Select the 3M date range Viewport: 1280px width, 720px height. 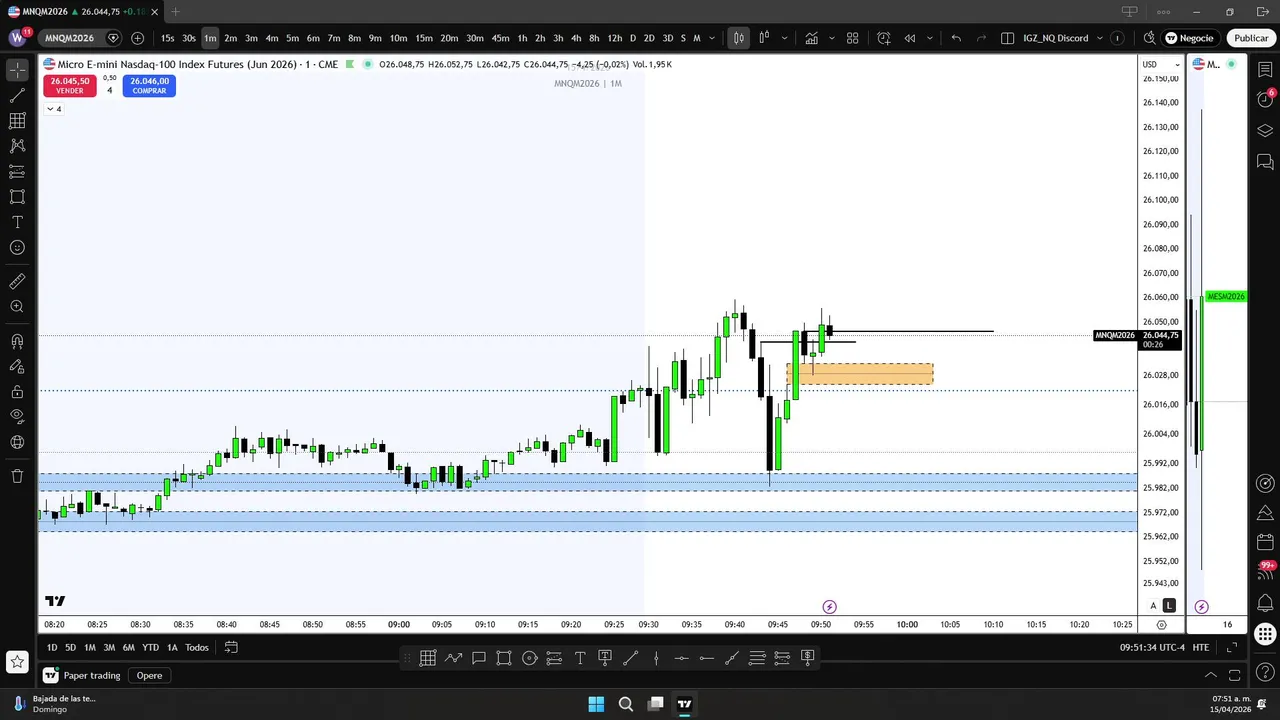pyautogui.click(x=109, y=647)
